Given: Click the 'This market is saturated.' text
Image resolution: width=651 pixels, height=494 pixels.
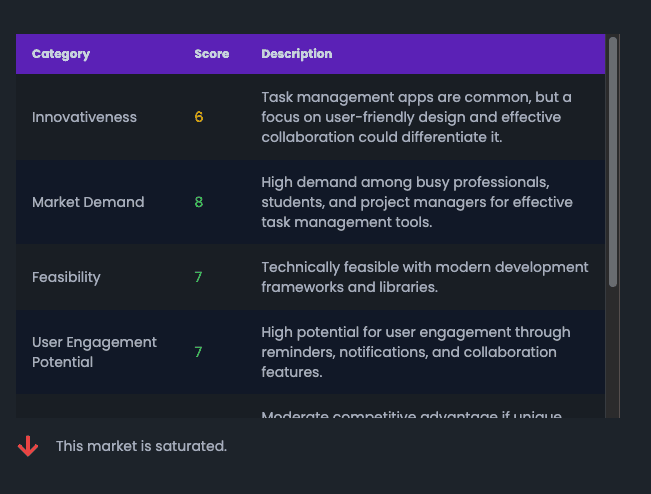Looking at the screenshot, I should (141, 446).
